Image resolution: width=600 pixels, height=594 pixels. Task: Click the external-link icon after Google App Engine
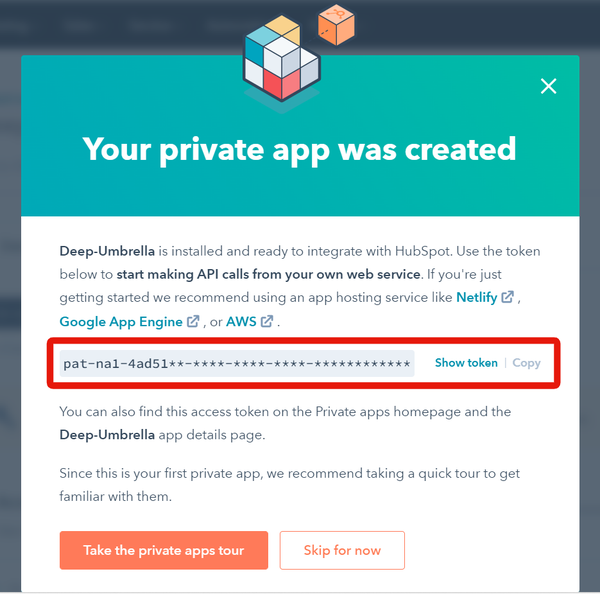[193, 321]
